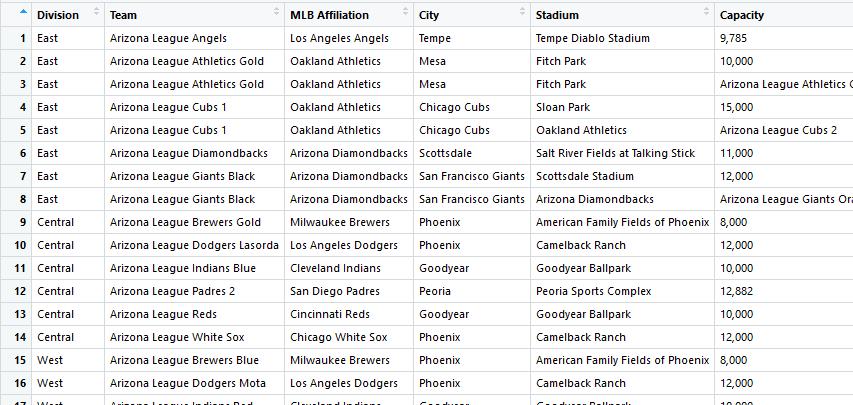Select the San Diego Padres affiliation cell

click(335, 291)
